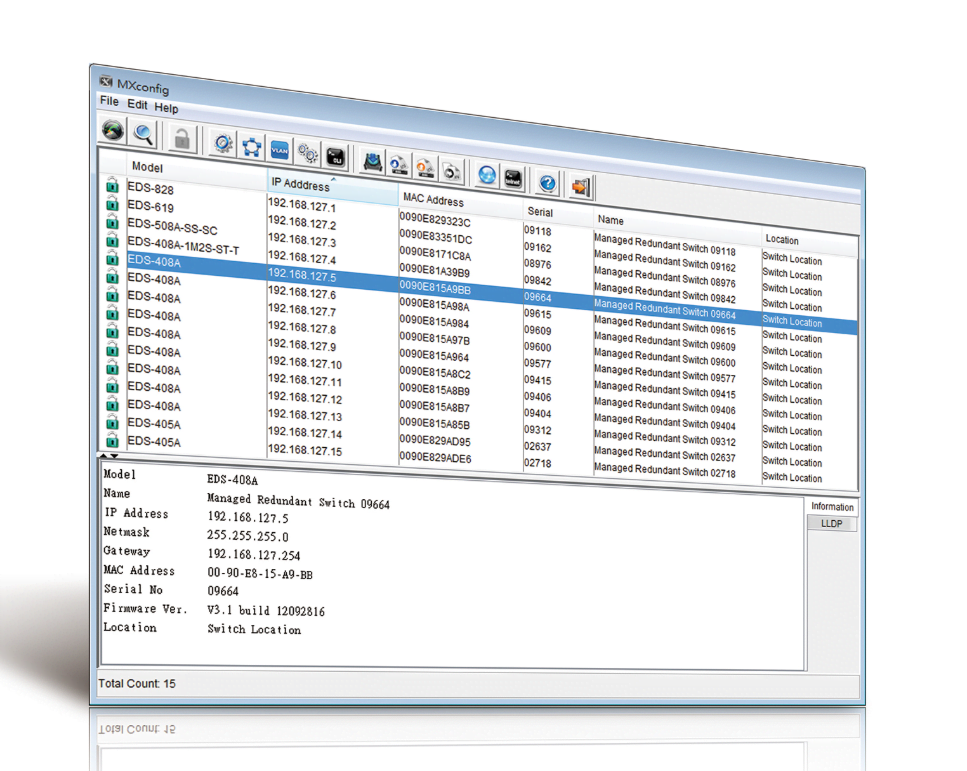967x771 pixels.
Task: Click the green lock icon beside EDS-828
Action: [x=112, y=184]
